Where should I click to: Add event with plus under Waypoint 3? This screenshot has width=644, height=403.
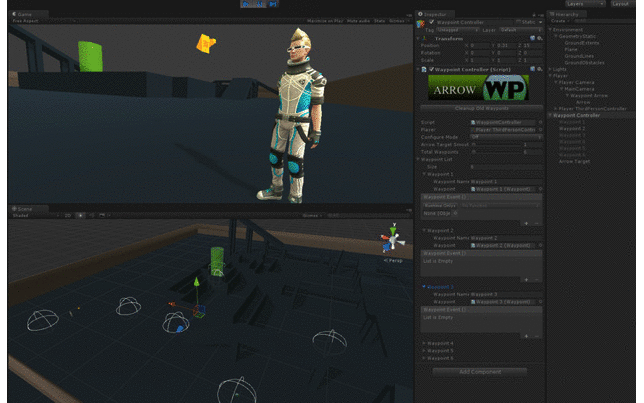527,336
